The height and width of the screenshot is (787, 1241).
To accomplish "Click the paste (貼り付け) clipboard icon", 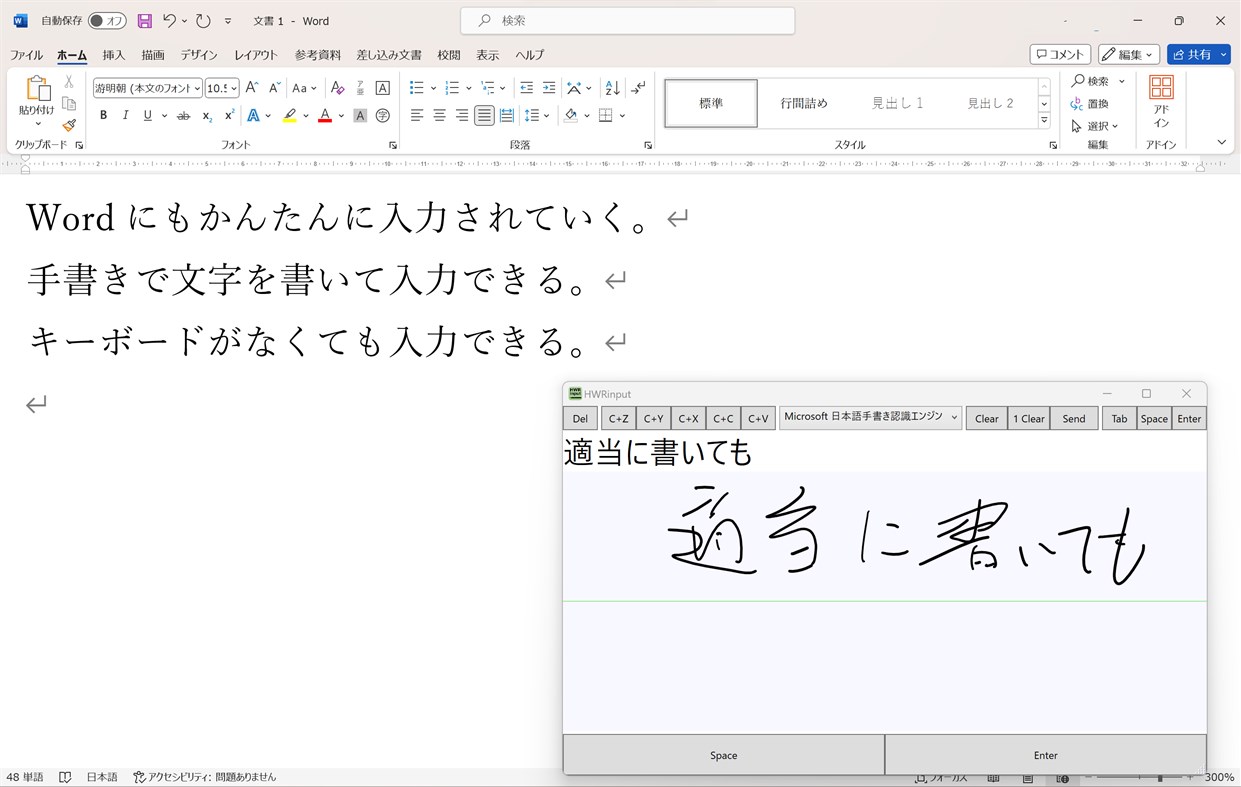I will 37,90.
